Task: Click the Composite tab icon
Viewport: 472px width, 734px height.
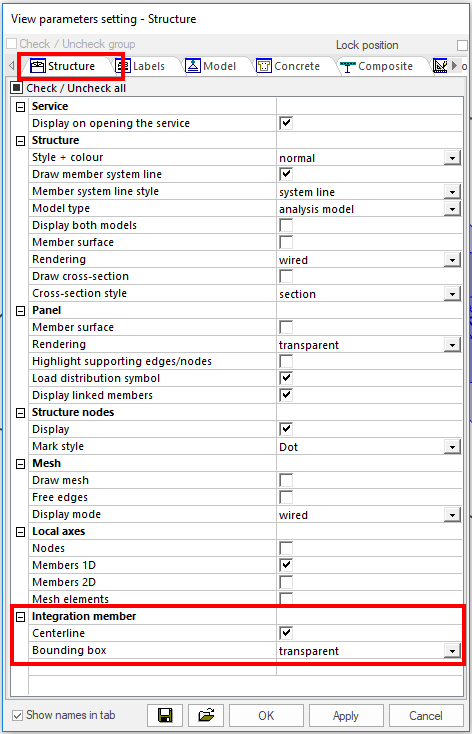Action: [x=347, y=66]
